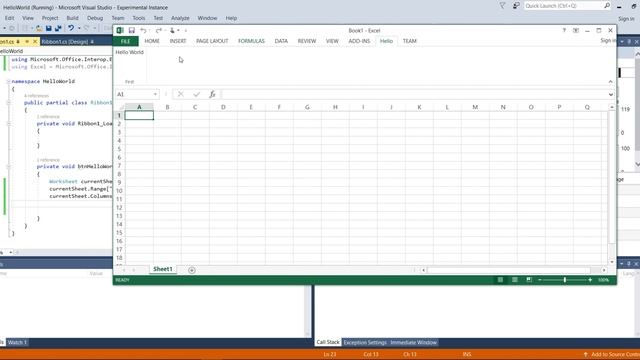Zoom in with plus icon in Excel

coord(590,280)
